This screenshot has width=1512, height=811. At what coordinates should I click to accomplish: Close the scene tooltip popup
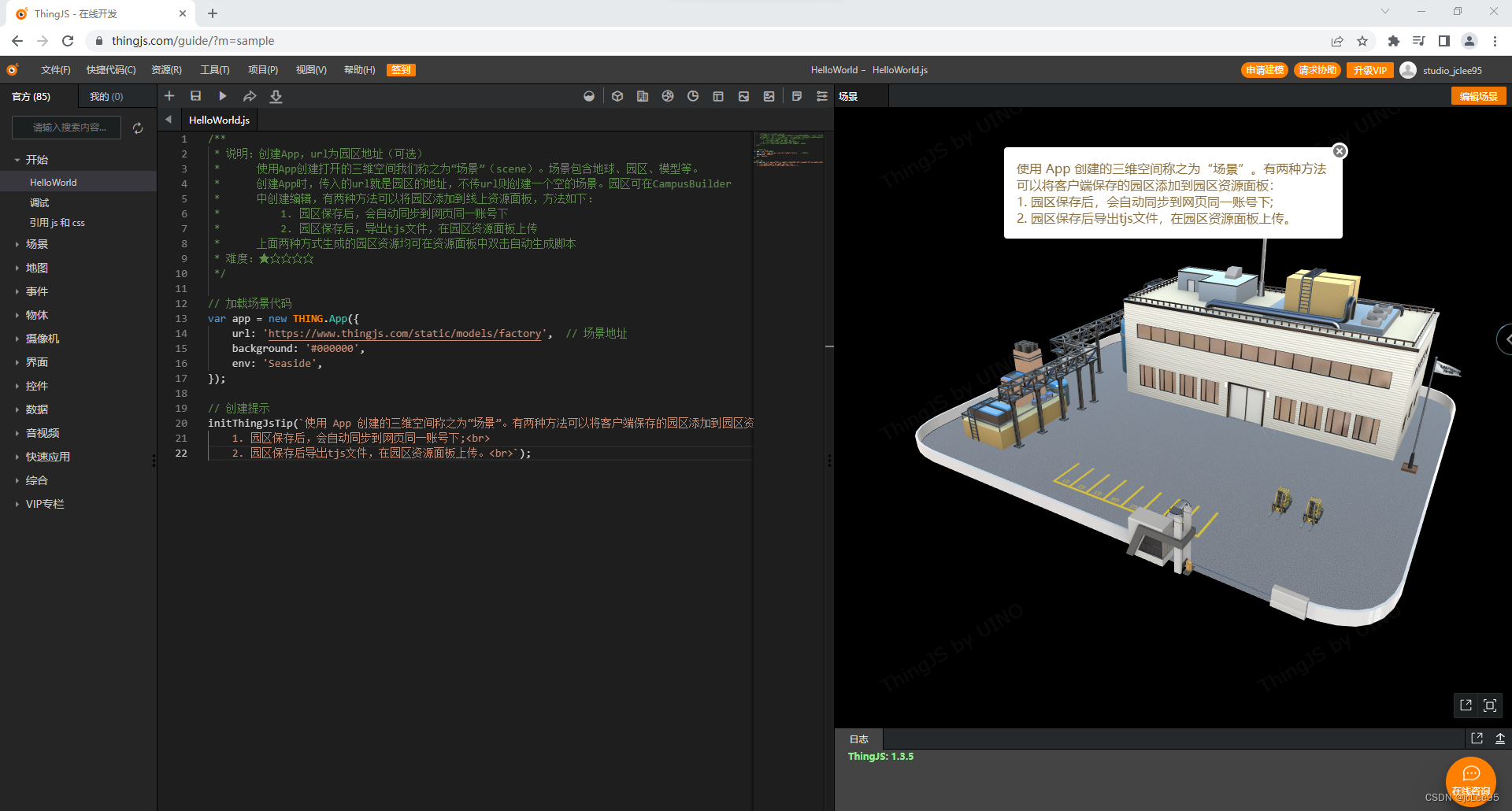(1340, 151)
